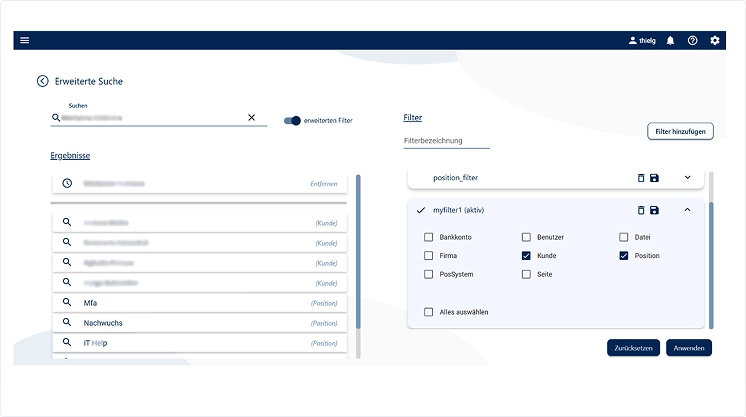Open the thielg user account menu
746x417 pixels.
coord(642,40)
